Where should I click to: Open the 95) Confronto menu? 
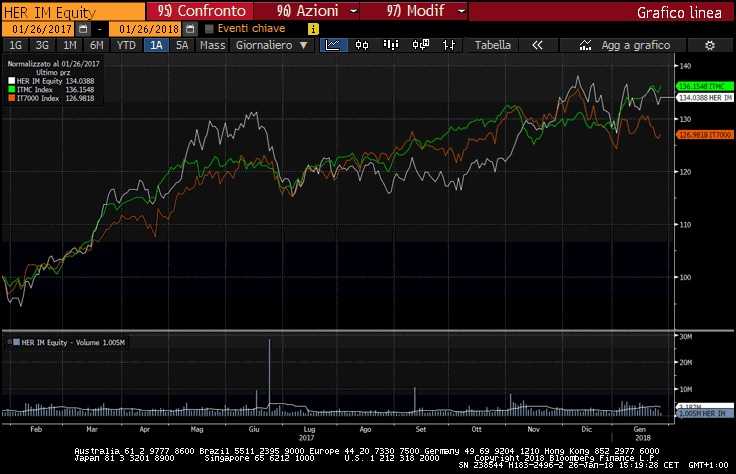pos(201,11)
